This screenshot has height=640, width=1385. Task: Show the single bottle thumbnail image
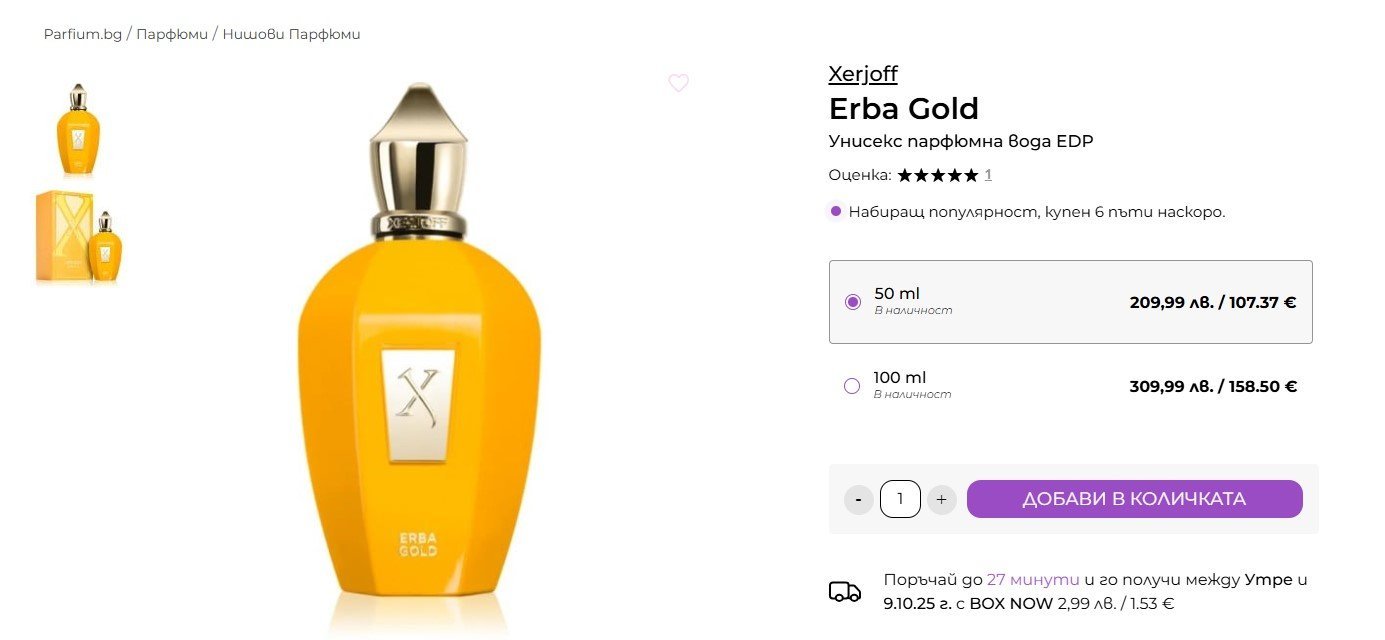pyautogui.click(x=78, y=130)
